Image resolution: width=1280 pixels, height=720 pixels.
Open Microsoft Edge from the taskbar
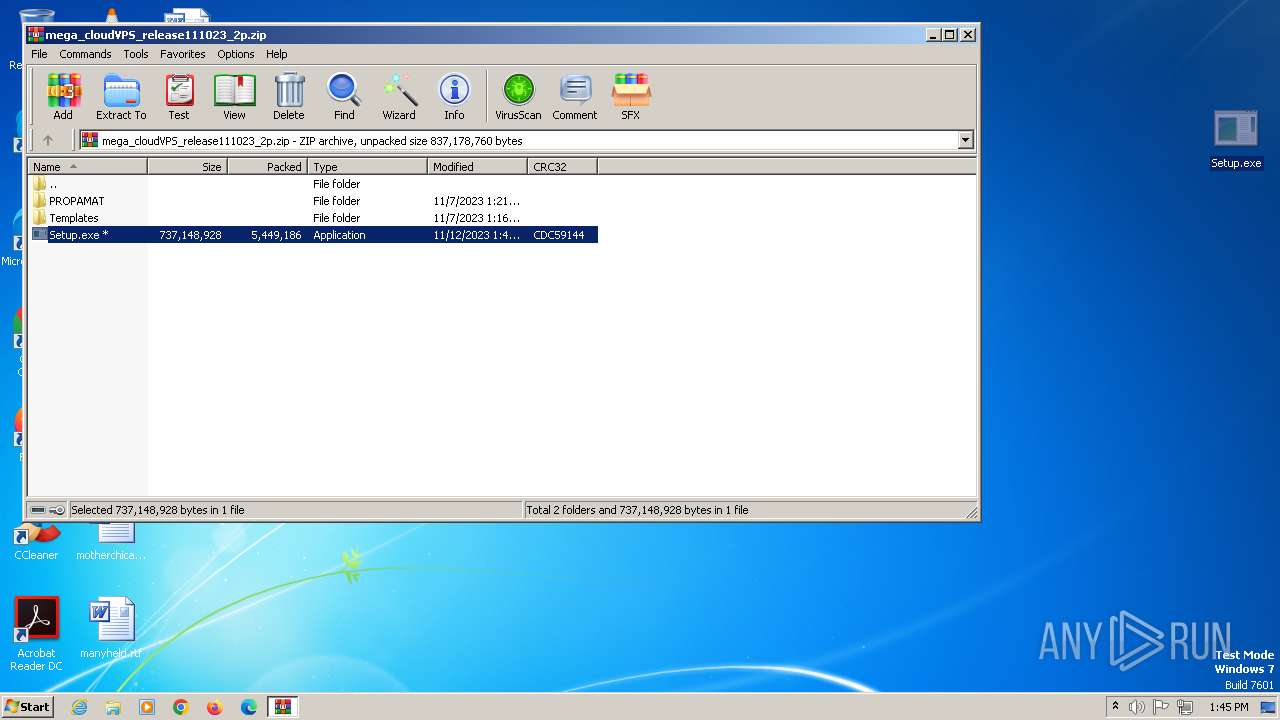click(249, 707)
